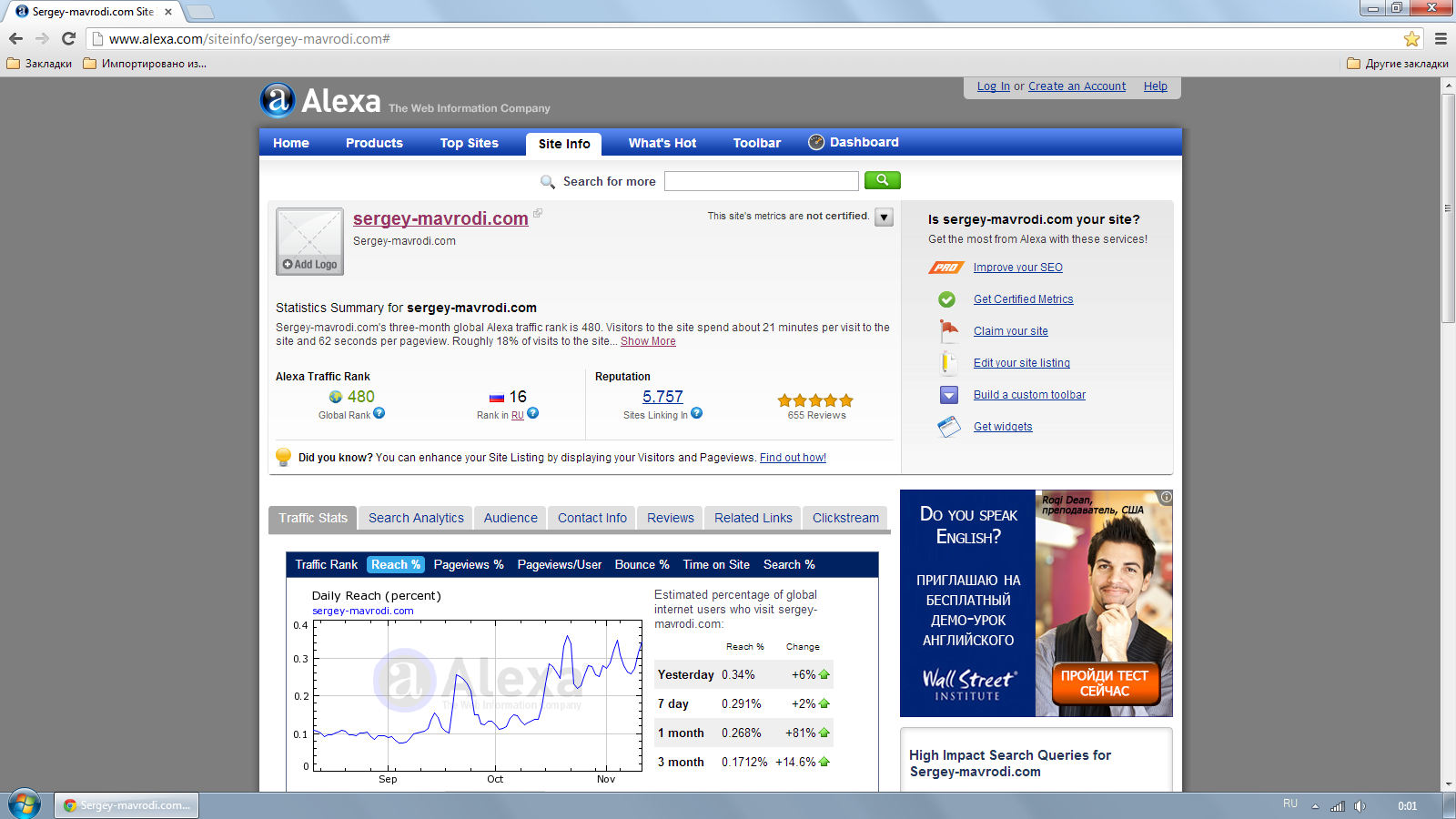
Task: Show hidden tray icons arrow
Action: click(x=1315, y=806)
